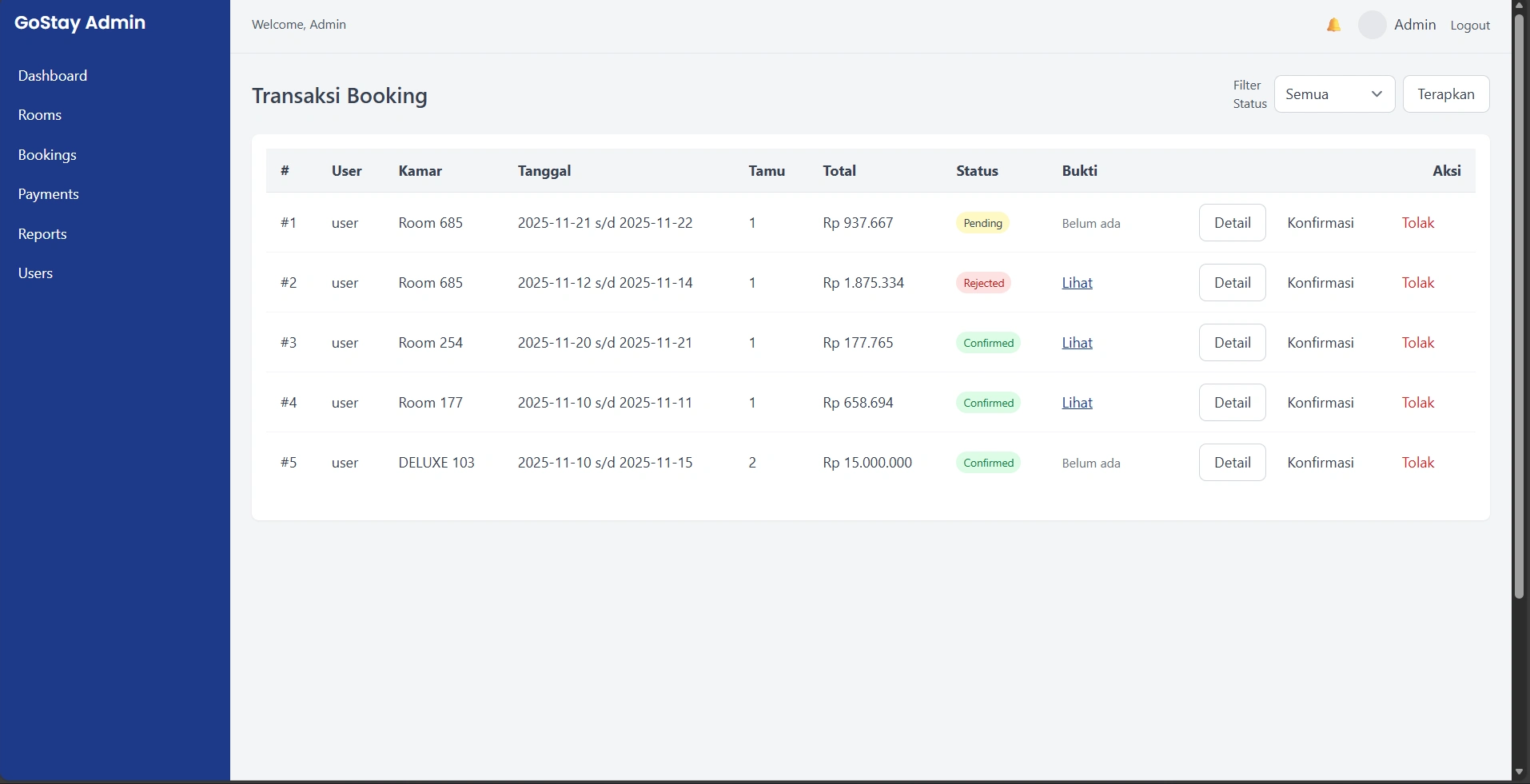Navigate to Users in sidebar
The height and width of the screenshot is (784, 1530).
[35, 273]
